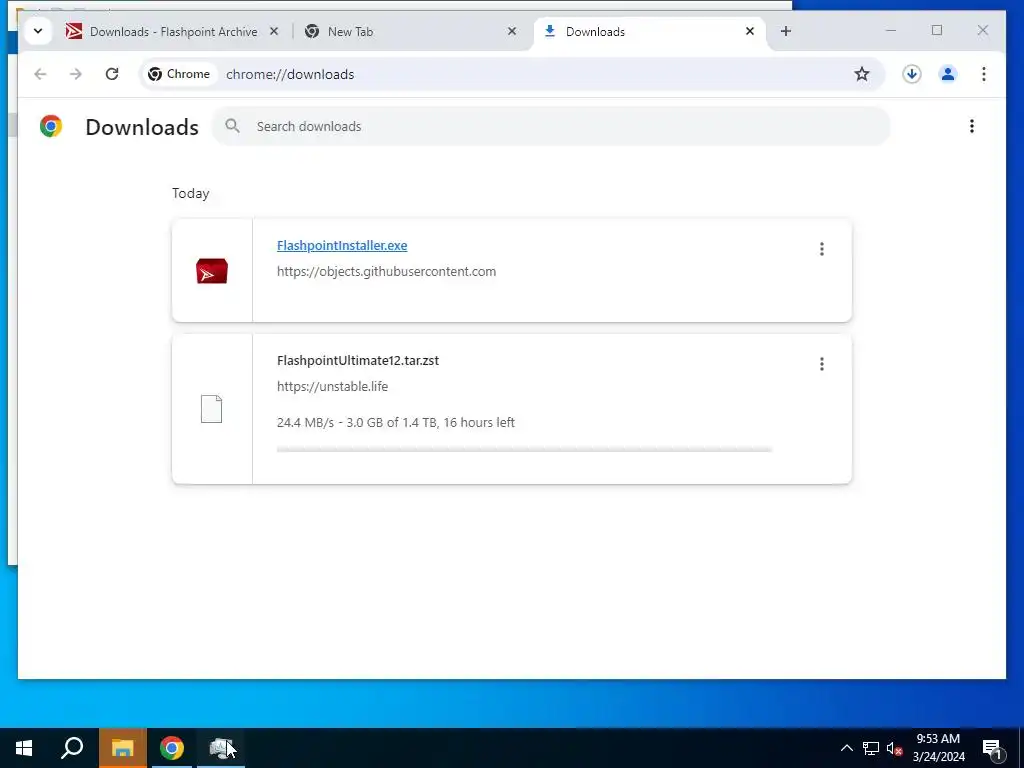Open the Windows Start menu
1024x768 pixels.
(x=24, y=748)
